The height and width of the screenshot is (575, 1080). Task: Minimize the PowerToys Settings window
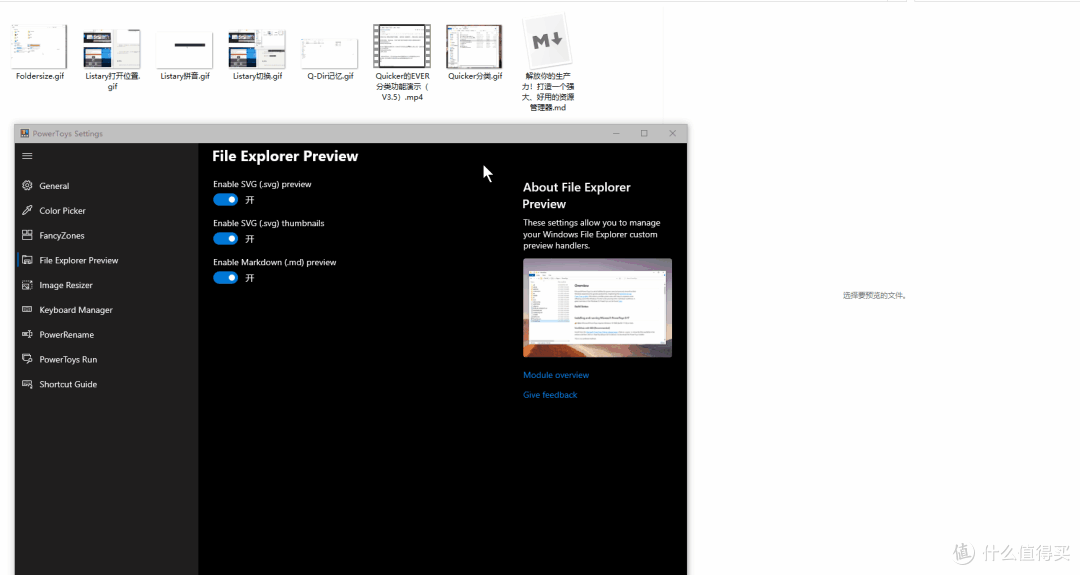coord(616,133)
